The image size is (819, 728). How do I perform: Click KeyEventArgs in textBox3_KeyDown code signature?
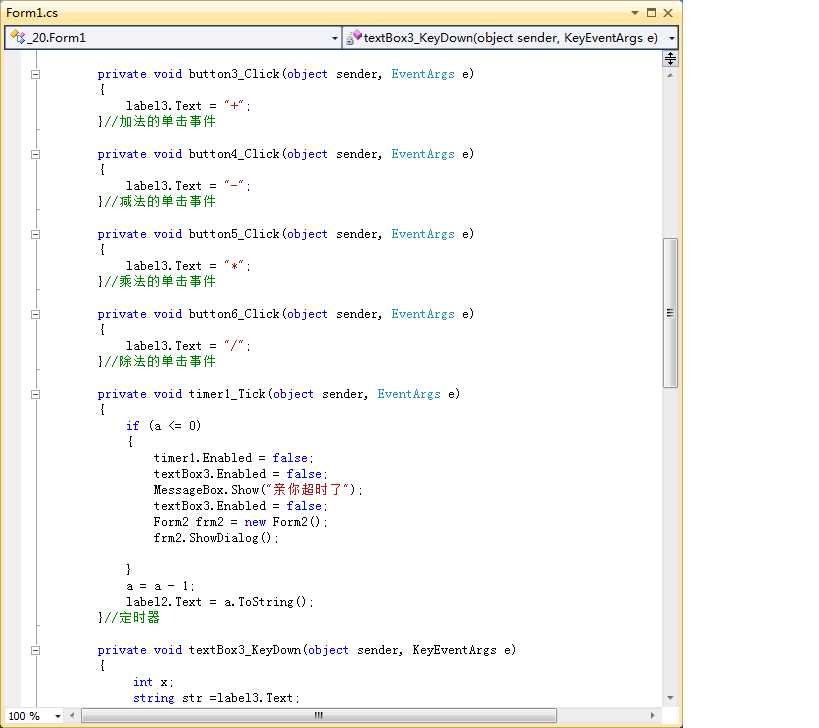(454, 650)
